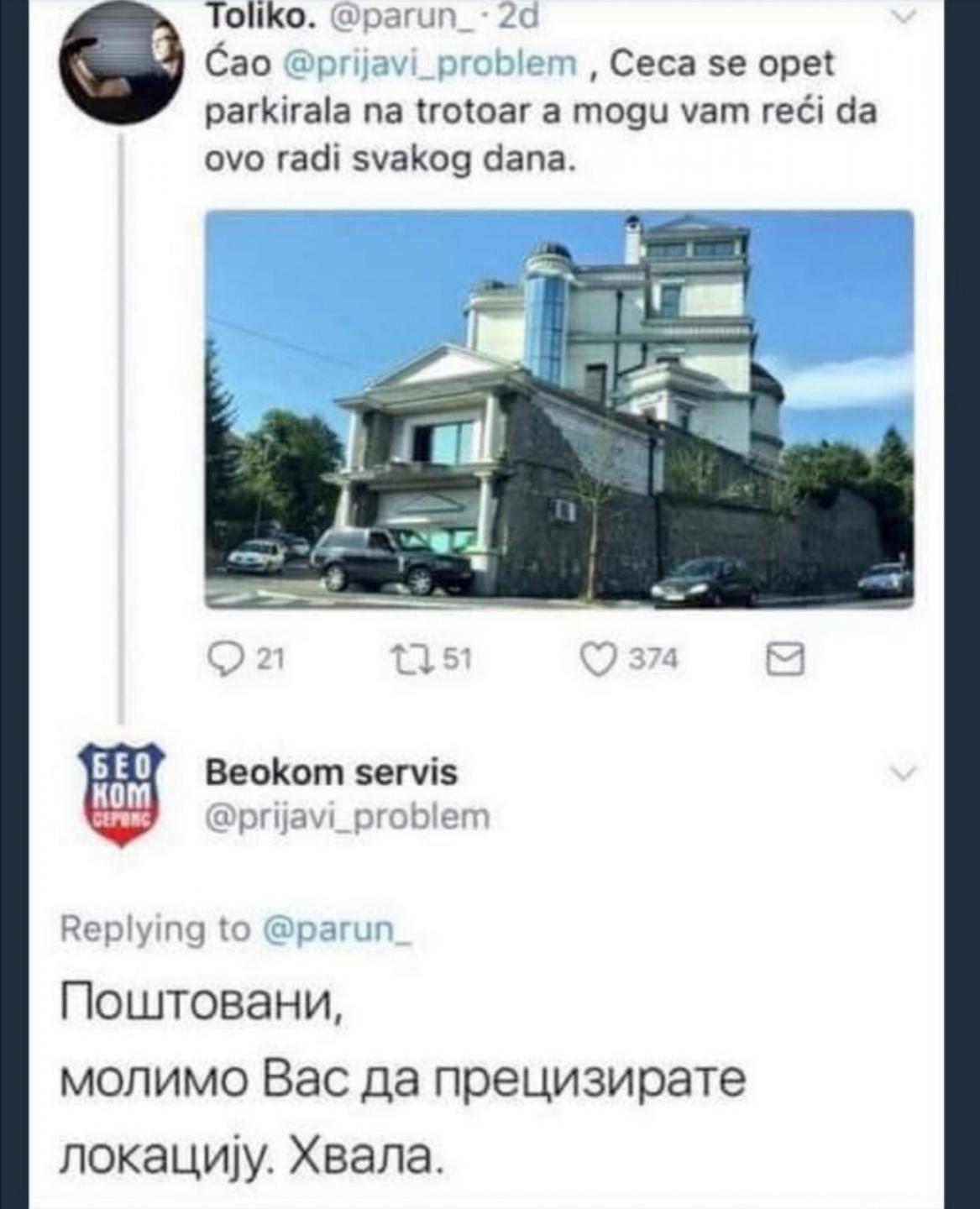Open @prijavi_problem handle under Beokom servis
This screenshot has height=1209, width=980.
tap(348, 816)
